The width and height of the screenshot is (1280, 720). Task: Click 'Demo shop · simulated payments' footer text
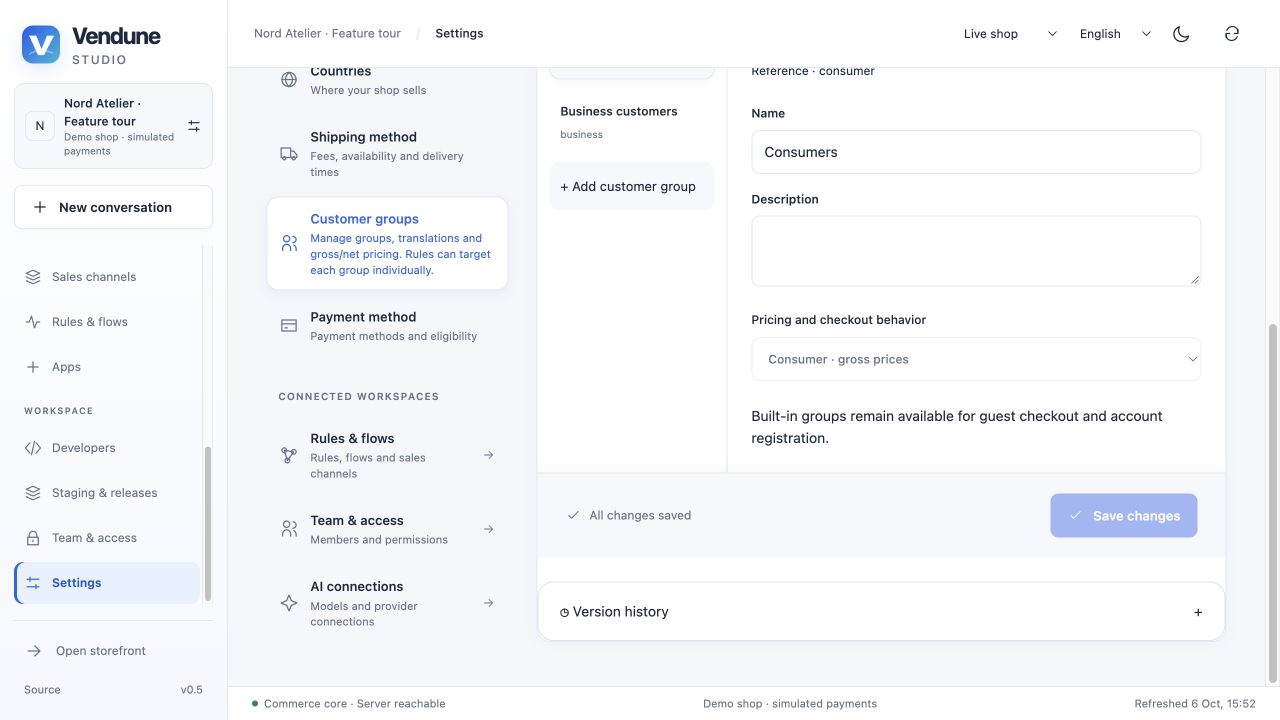coord(790,704)
